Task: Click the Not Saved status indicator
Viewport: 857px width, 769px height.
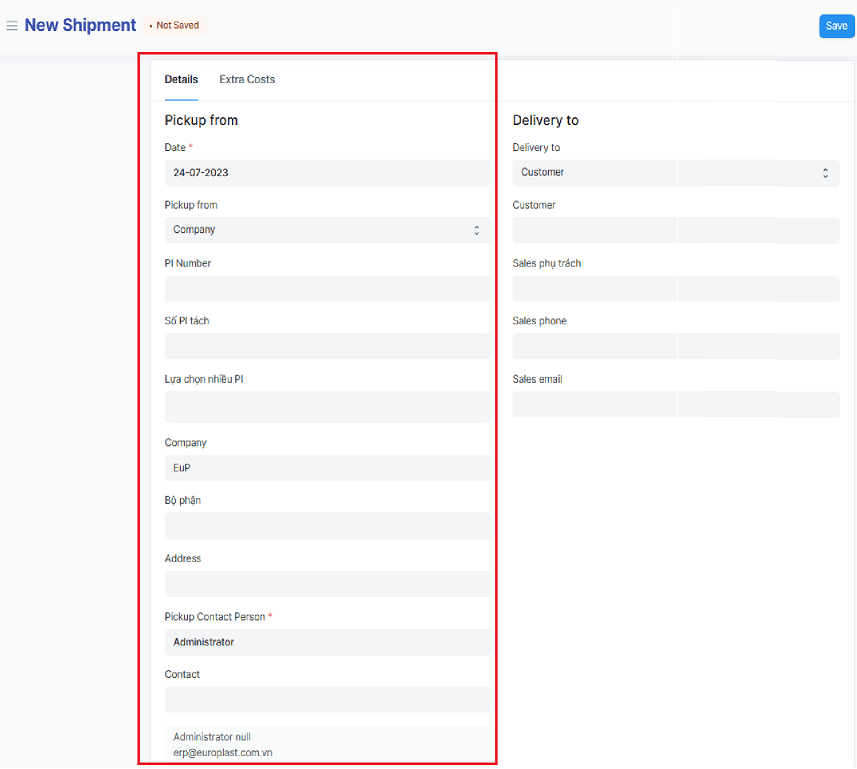Action: tap(175, 26)
